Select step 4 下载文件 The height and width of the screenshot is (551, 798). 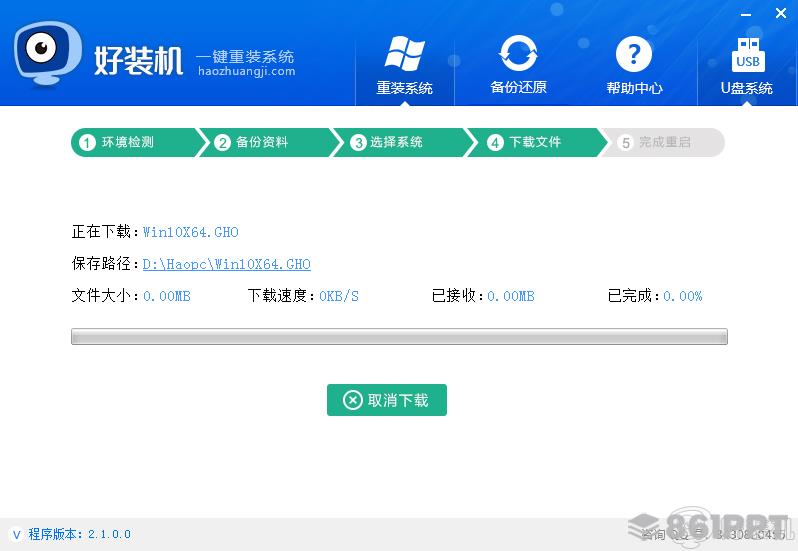(x=536, y=142)
